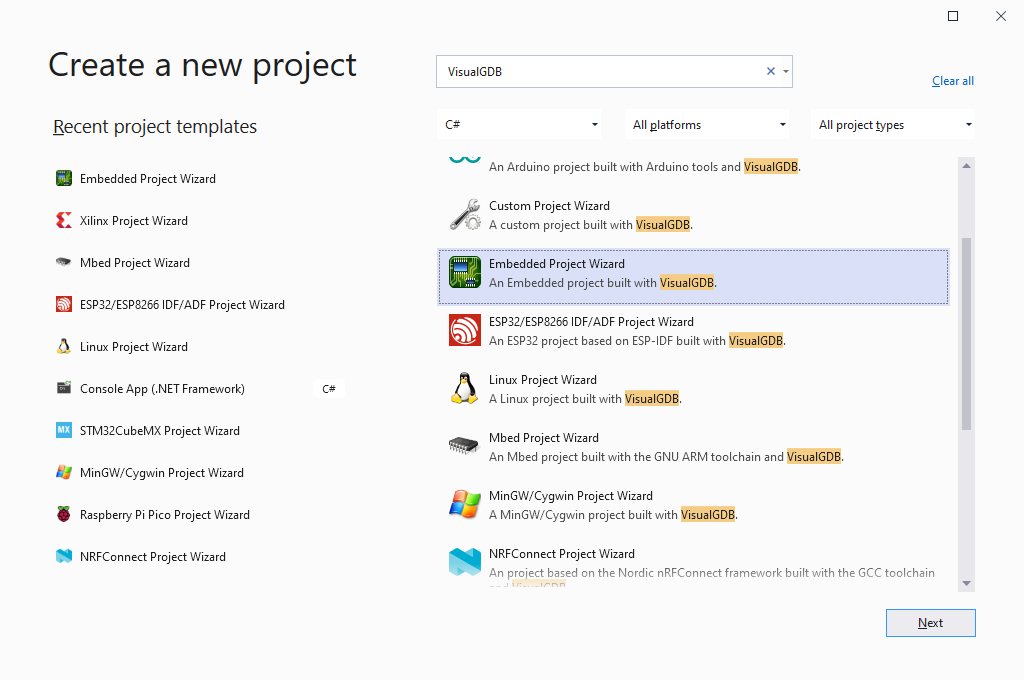
Task: Open the All project types dropdown
Action: [894, 125]
